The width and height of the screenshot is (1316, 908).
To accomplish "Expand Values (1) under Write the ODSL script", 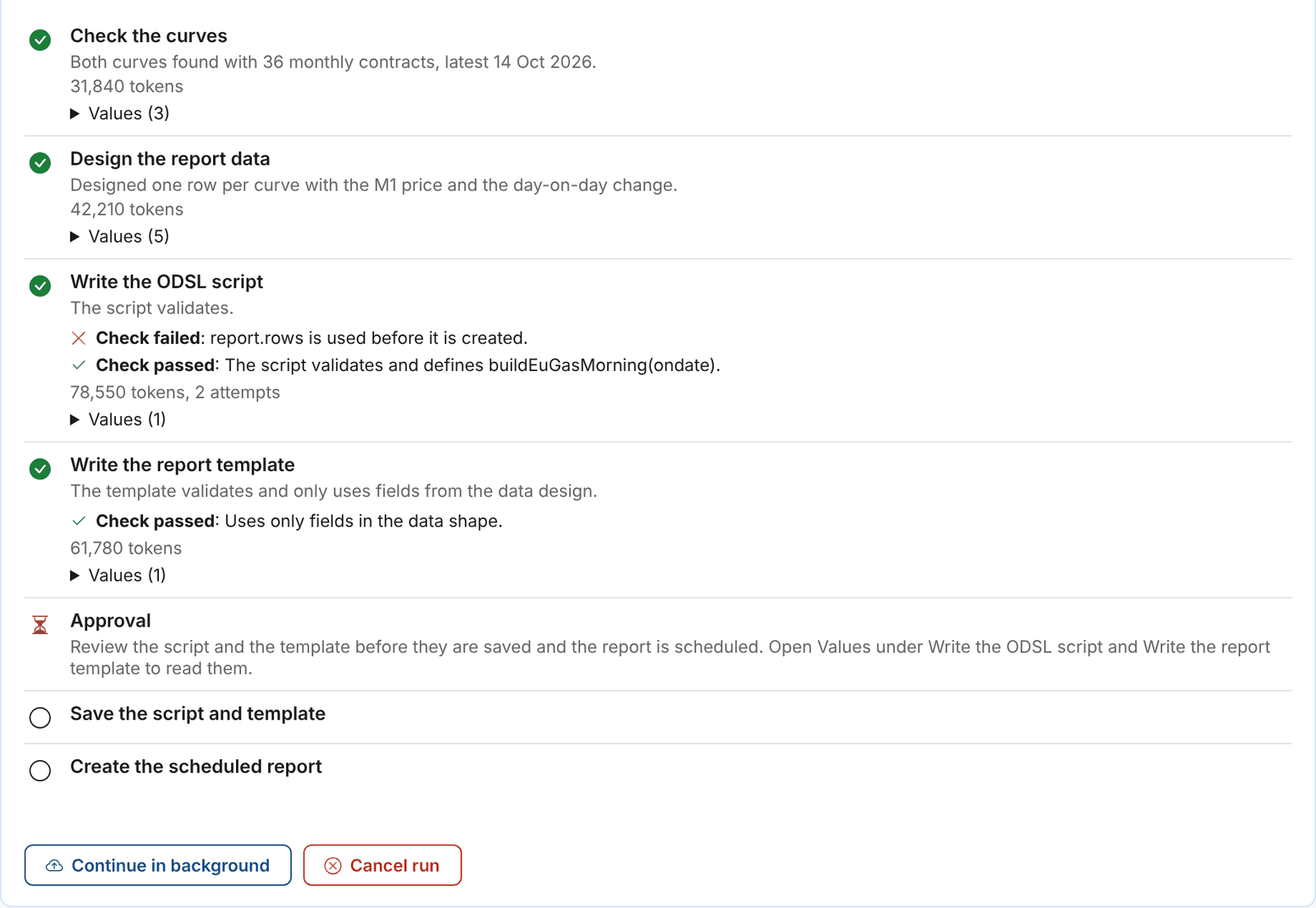I will pos(118,419).
